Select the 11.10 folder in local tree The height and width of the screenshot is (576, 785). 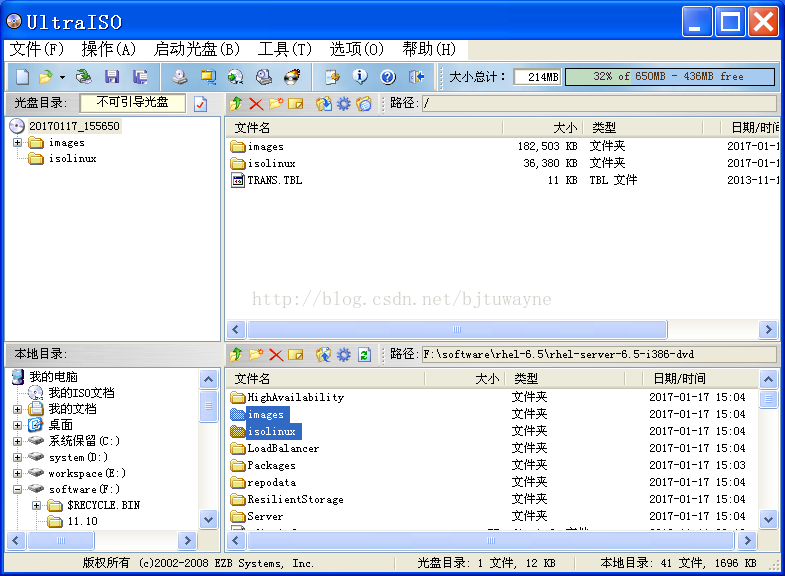tap(83, 521)
